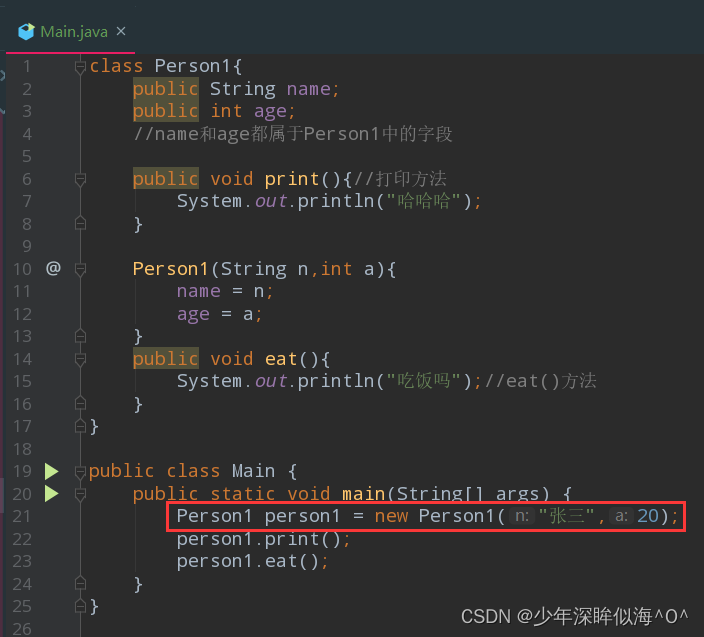Click the field 'age' on line 3
704x637 pixels.
pos(270,112)
